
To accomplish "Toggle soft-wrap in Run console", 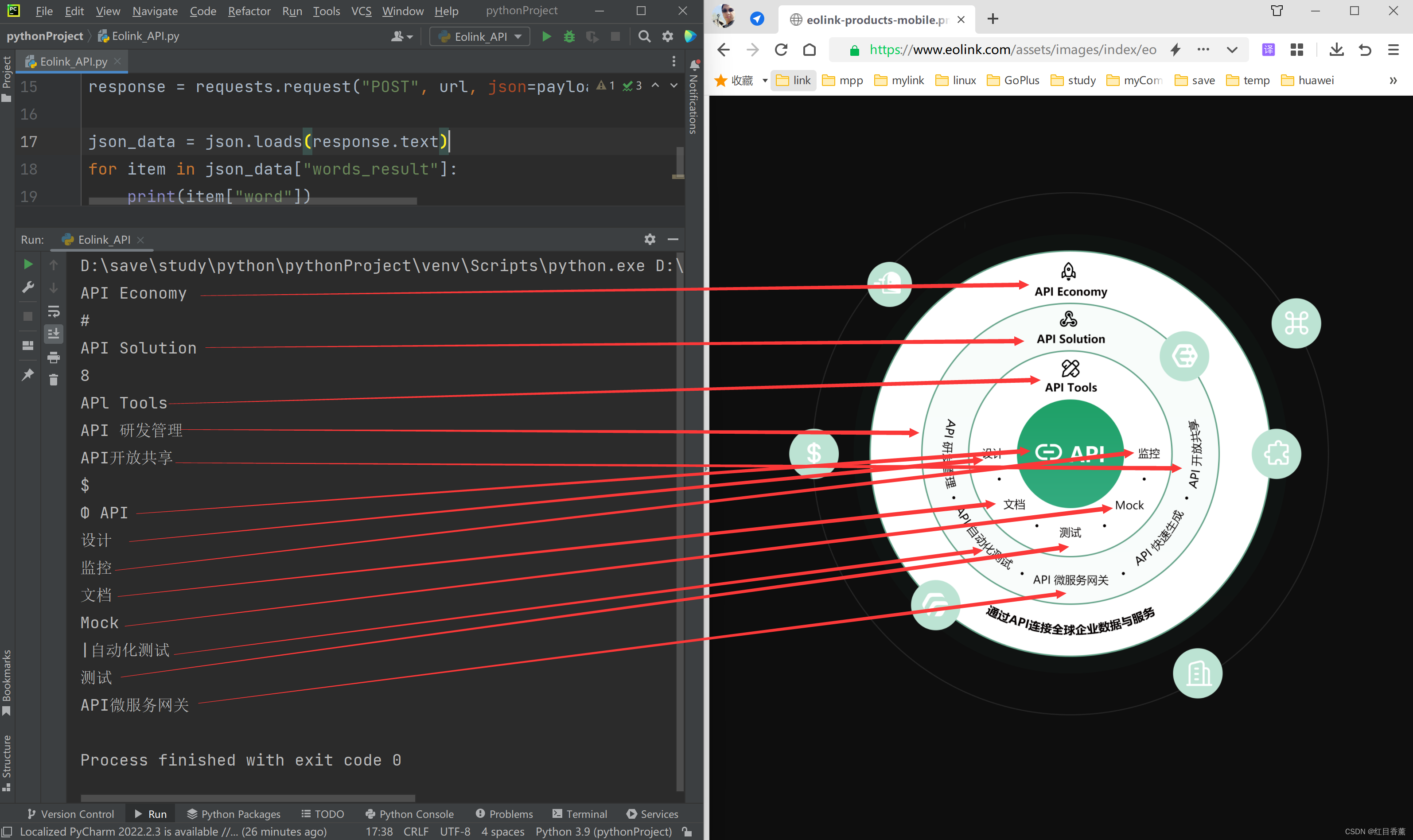I will [54, 311].
